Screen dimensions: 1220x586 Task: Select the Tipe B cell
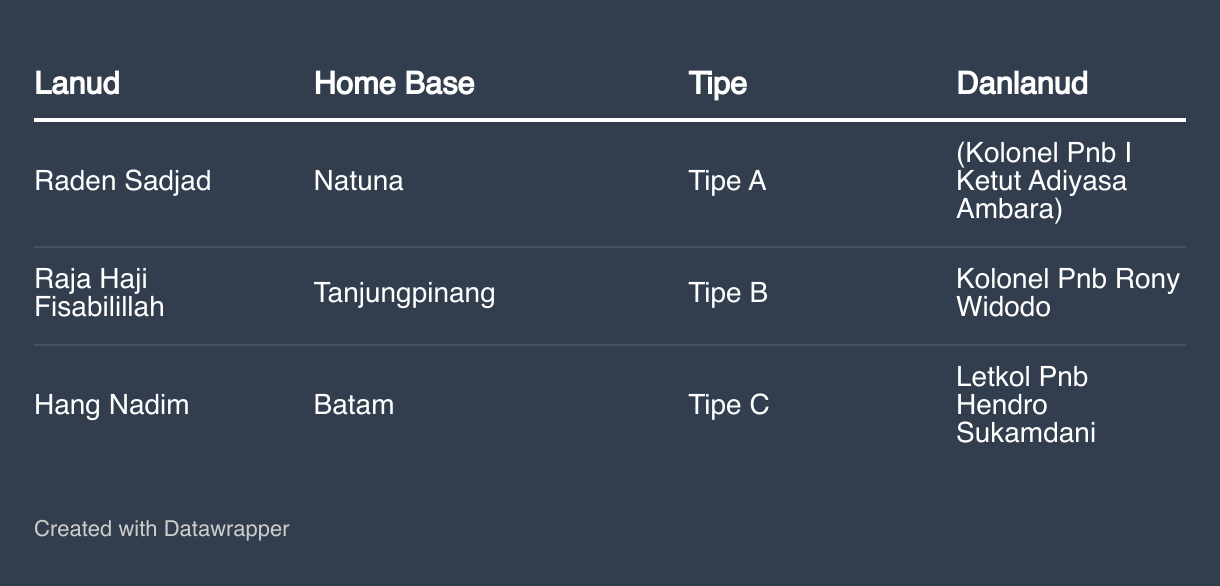pyautogui.click(x=727, y=293)
